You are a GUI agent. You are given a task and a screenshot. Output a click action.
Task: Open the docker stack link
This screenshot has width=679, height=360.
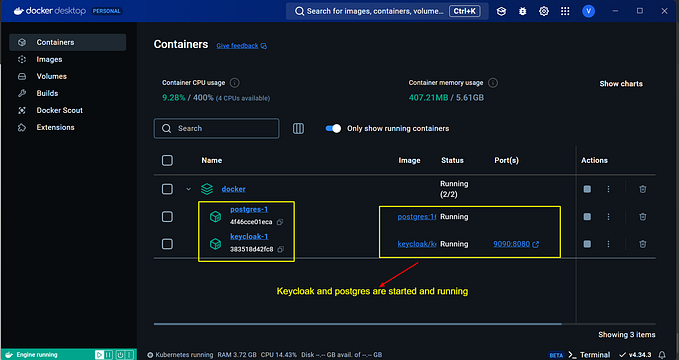233,189
